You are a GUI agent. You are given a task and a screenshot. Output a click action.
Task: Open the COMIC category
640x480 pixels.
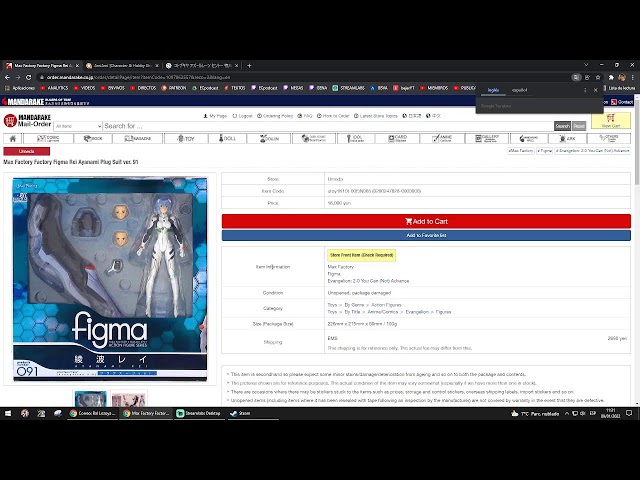49,138
